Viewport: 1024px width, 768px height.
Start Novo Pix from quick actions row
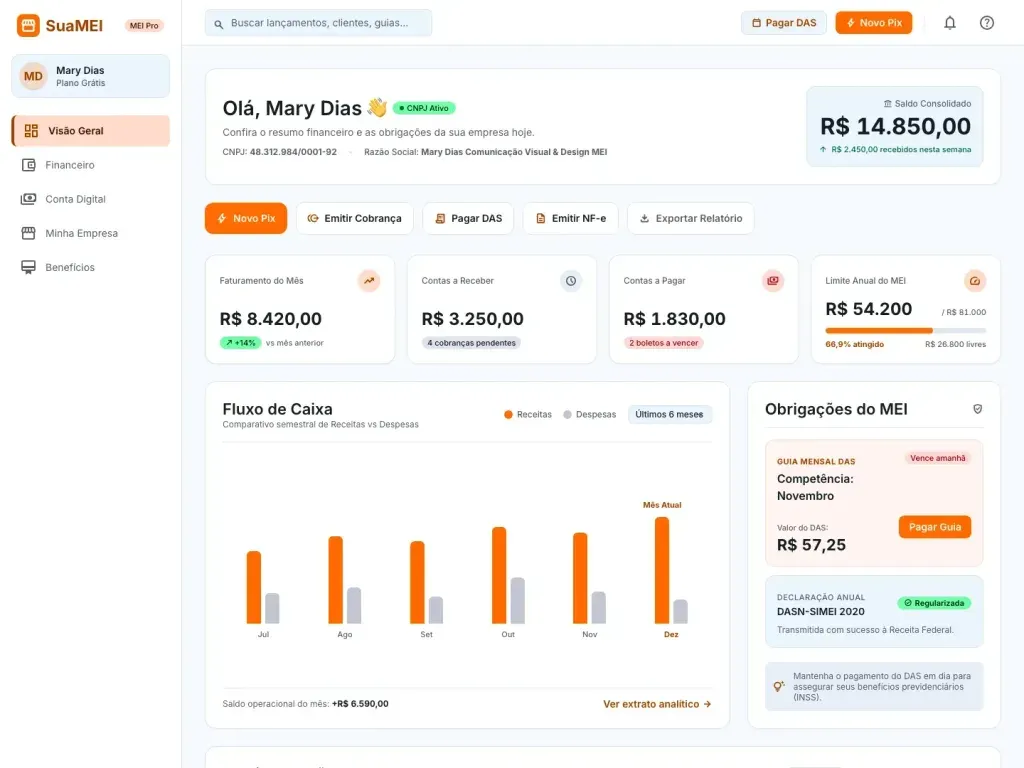246,218
